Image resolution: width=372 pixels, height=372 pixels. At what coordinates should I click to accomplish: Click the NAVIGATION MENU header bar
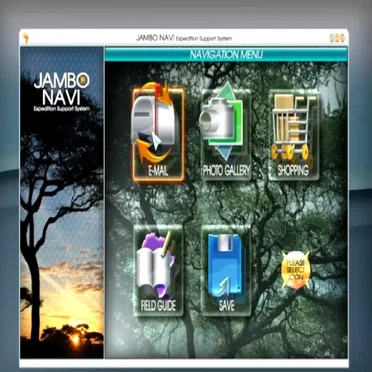[226, 55]
